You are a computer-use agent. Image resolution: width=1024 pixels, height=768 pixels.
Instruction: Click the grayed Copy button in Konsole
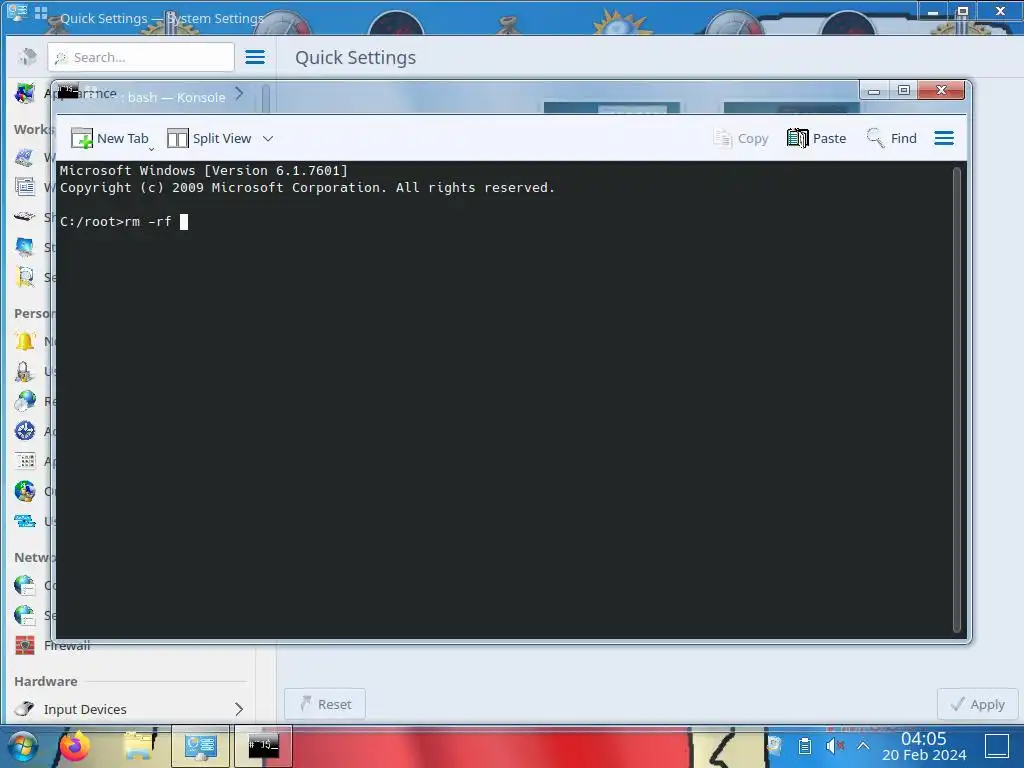pyautogui.click(x=741, y=138)
